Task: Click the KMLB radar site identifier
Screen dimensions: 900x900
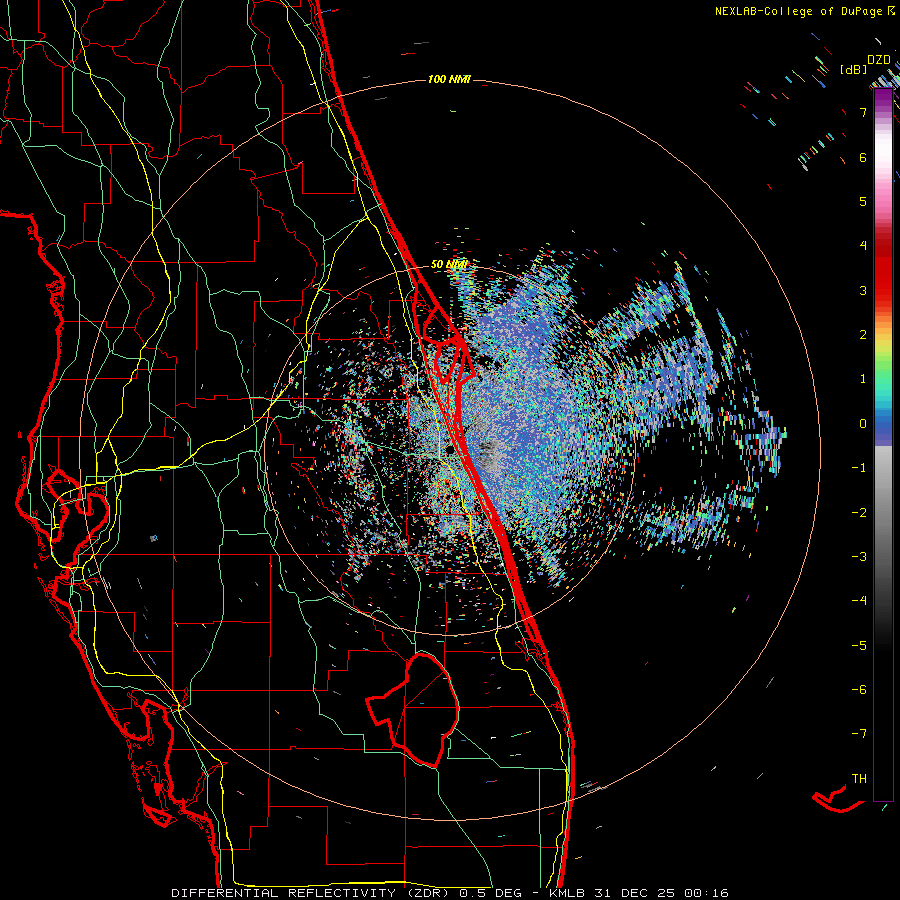Action: [569, 893]
